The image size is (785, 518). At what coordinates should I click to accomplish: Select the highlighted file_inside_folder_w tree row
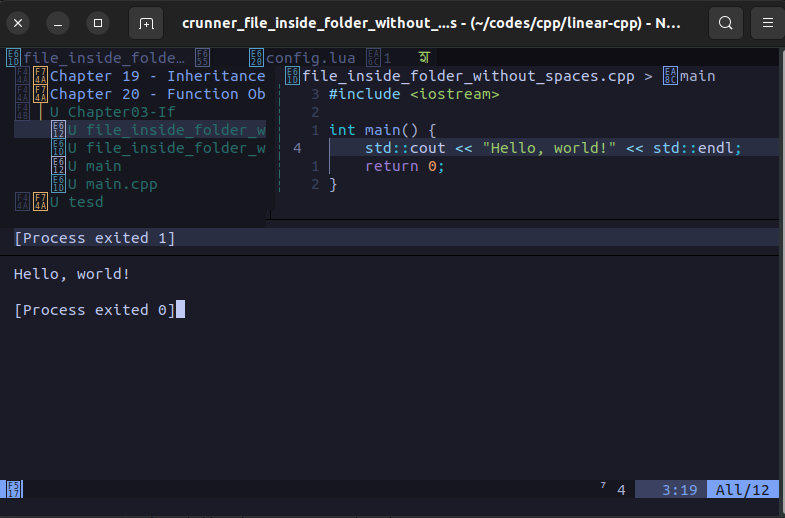[x=140, y=130]
